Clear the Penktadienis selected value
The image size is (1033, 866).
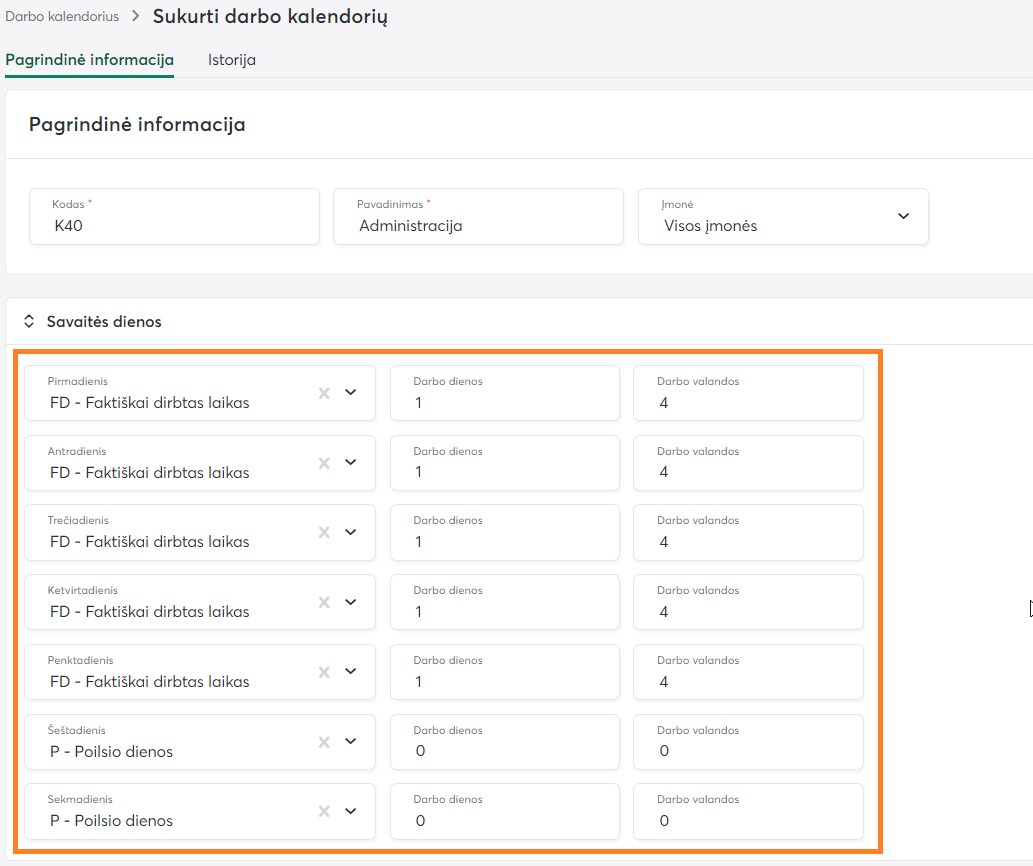pos(324,672)
